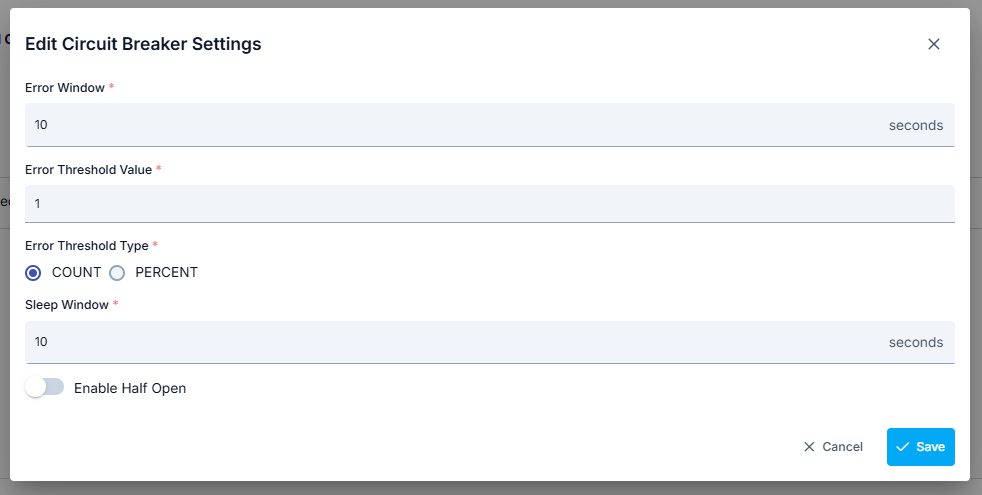The width and height of the screenshot is (982, 495).
Task: Close the Edit Circuit Breaker Settings dialog
Action: coord(934,44)
